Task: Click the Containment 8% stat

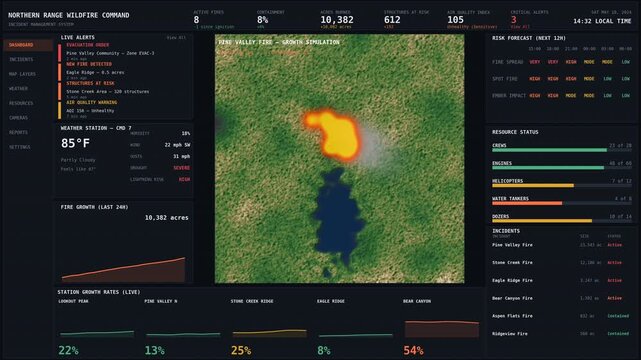Action: pos(262,20)
